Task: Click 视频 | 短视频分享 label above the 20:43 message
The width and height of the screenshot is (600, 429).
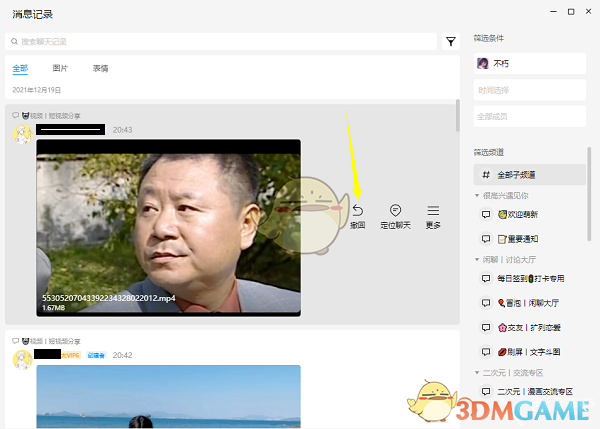Action: pyautogui.click(x=51, y=116)
